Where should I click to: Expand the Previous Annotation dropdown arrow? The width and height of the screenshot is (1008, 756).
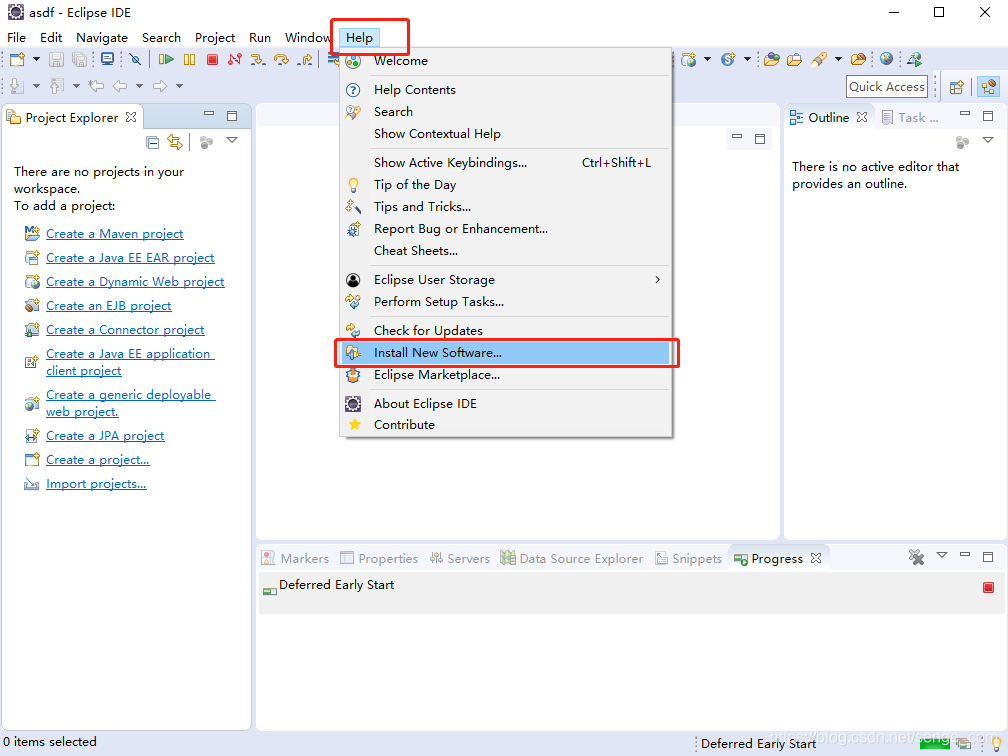76,86
